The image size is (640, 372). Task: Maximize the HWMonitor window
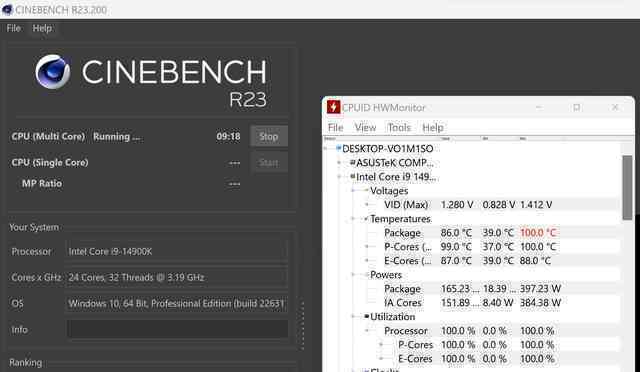(576, 107)
